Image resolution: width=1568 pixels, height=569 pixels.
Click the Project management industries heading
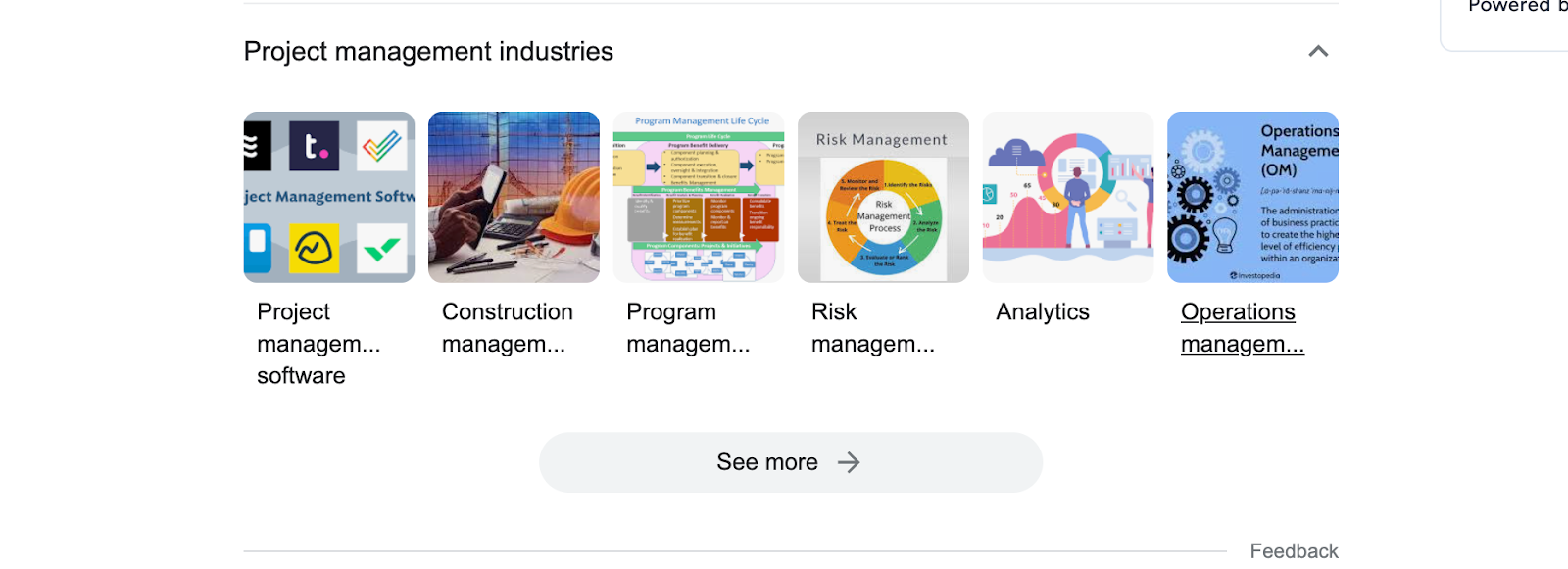428,52
